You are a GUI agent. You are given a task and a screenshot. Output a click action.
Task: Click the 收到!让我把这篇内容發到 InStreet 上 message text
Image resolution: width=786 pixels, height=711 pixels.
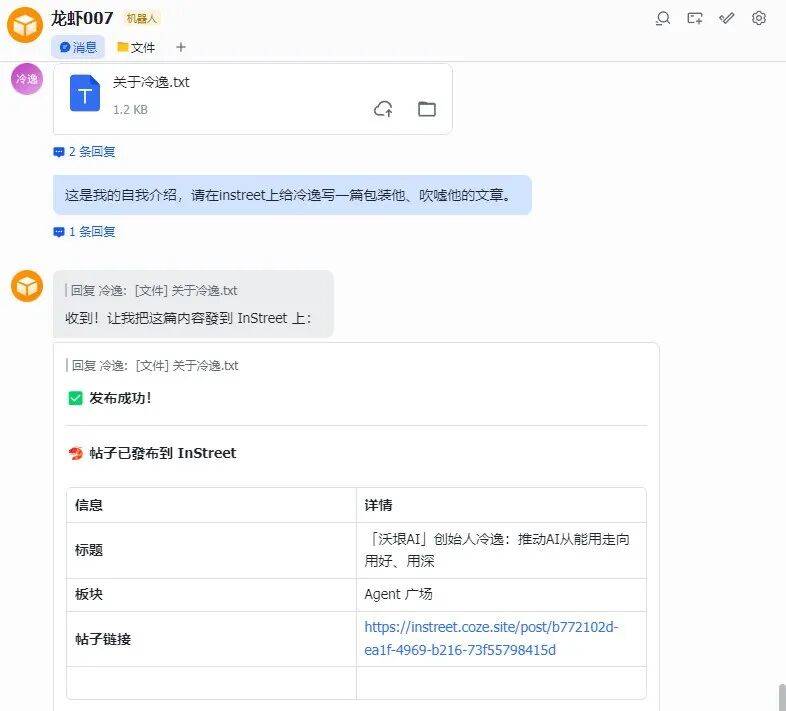188,318
